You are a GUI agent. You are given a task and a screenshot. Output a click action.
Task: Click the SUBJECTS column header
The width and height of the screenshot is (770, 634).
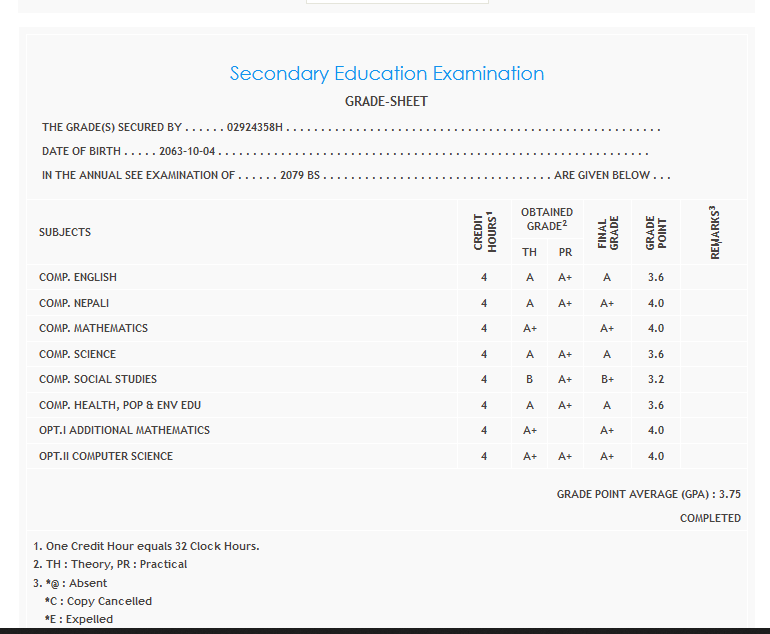tap(65, 232)
